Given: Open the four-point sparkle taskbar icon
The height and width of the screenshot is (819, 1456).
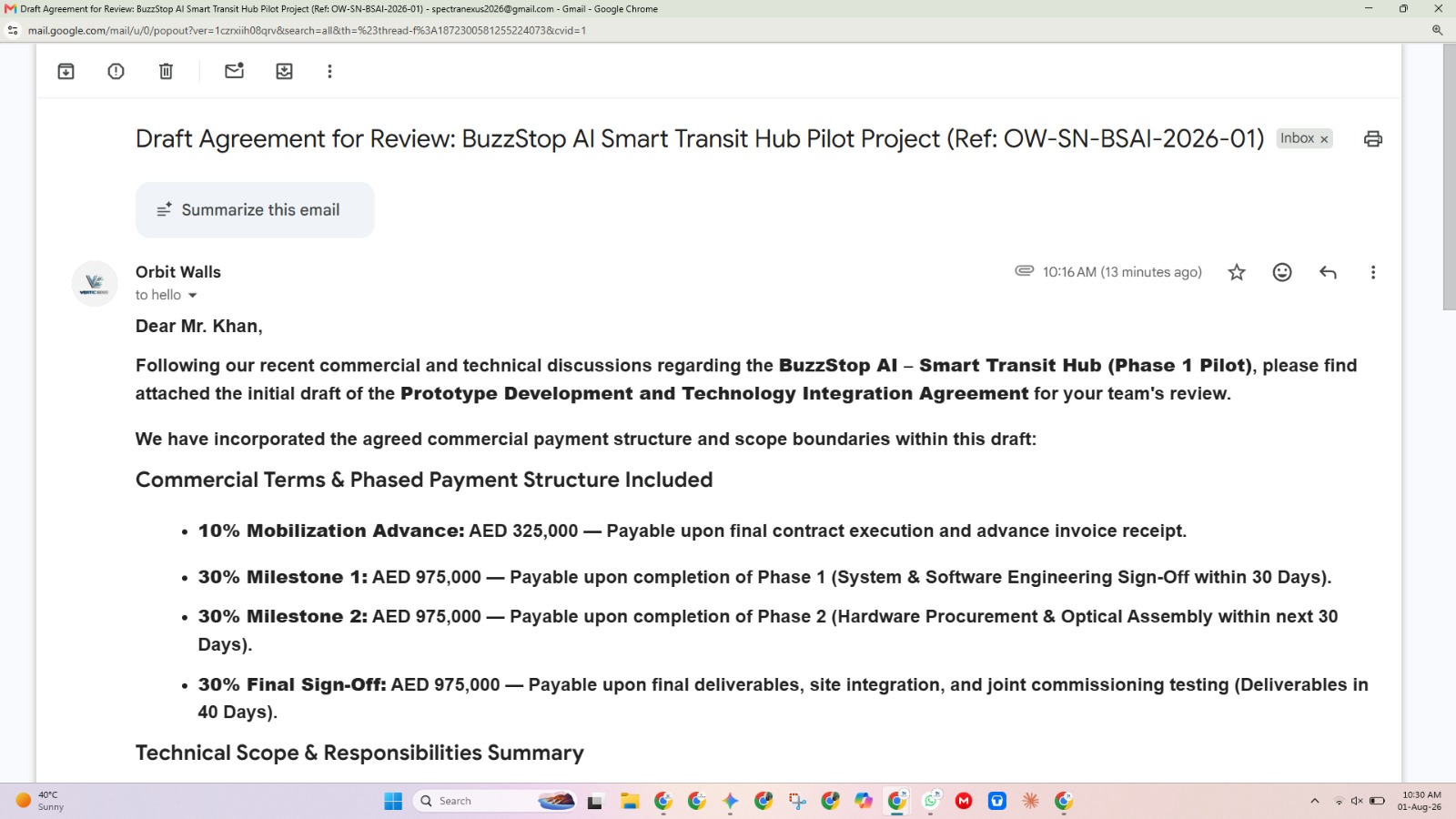Looking at the screenshot, I should [x=730, y=801].
